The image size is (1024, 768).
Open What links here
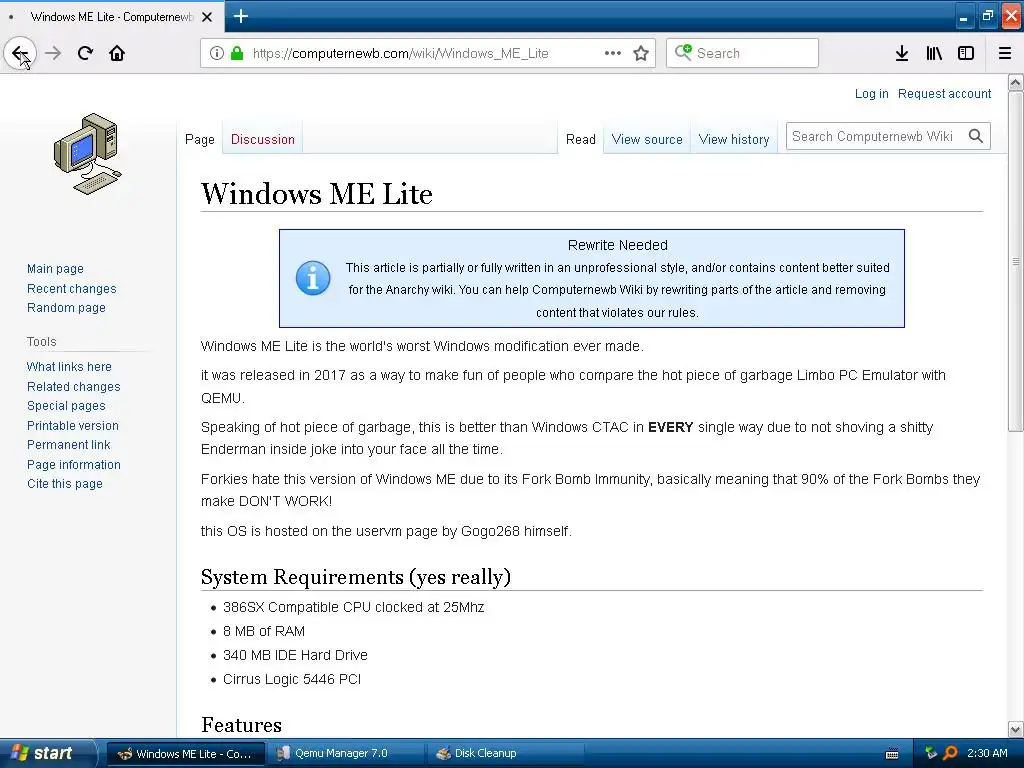tap(69, 366)
